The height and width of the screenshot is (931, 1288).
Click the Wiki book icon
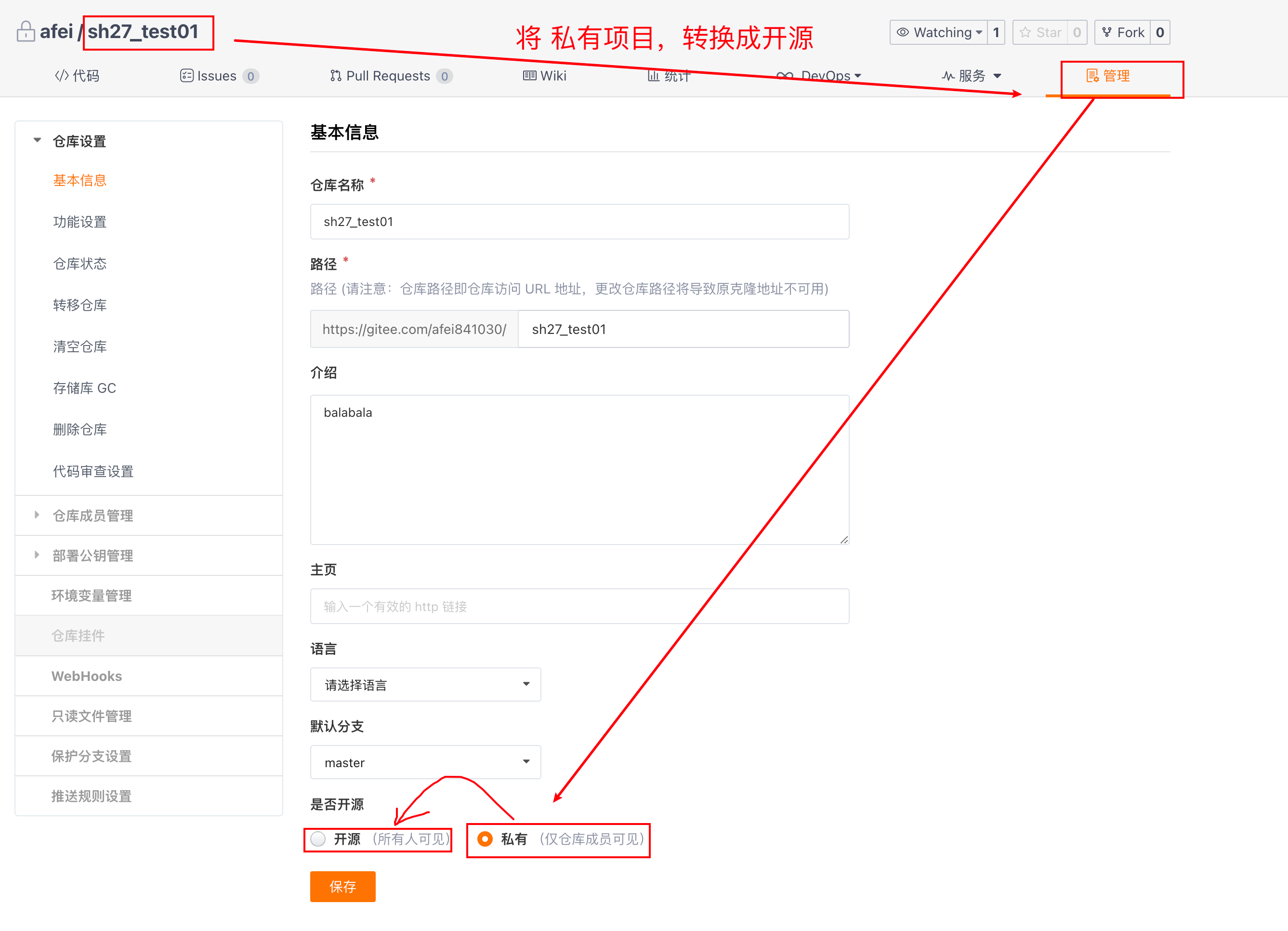click(529, 76)
